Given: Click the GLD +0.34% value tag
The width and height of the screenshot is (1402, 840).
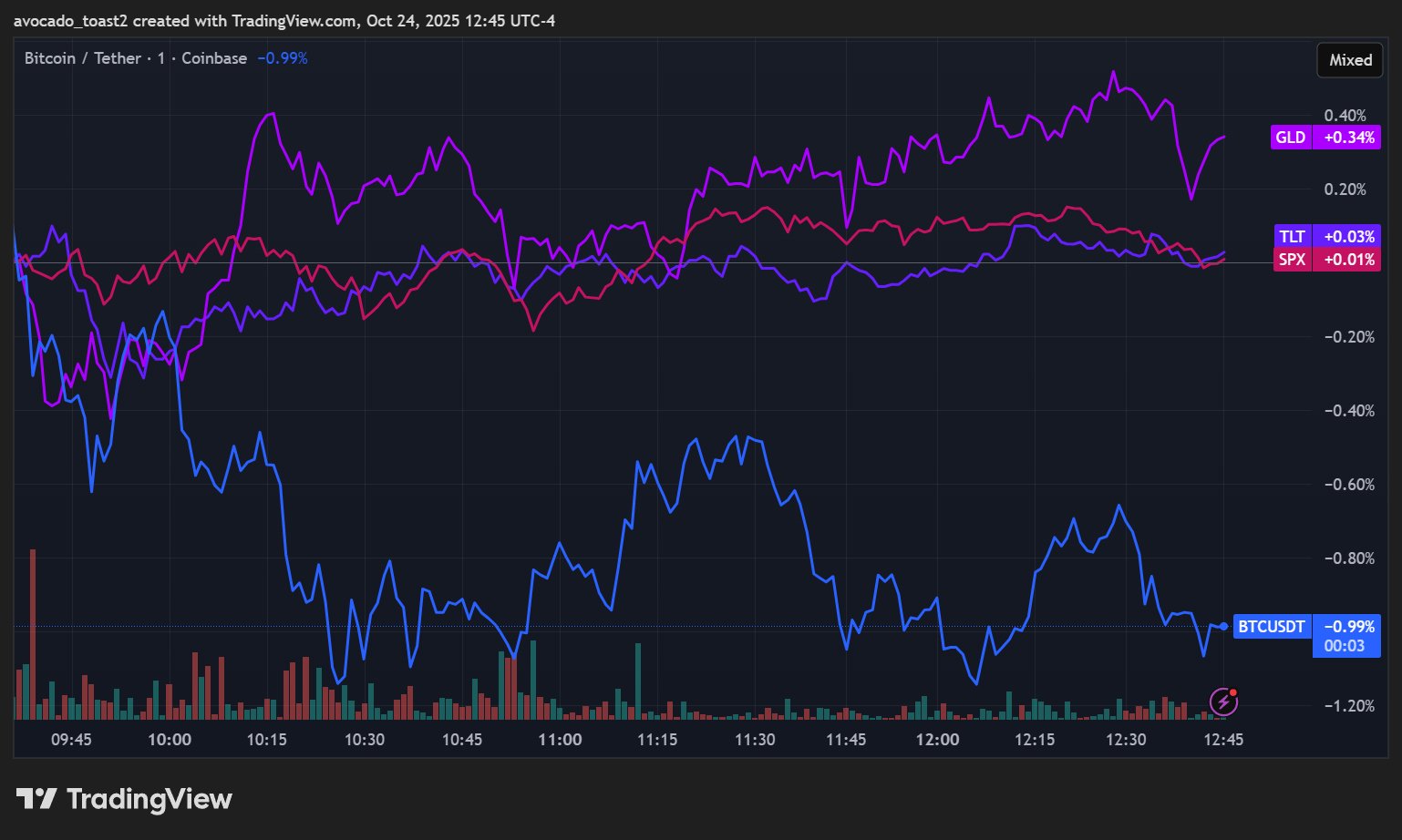Looking at the screenshot, I should tap(1348, 138).
